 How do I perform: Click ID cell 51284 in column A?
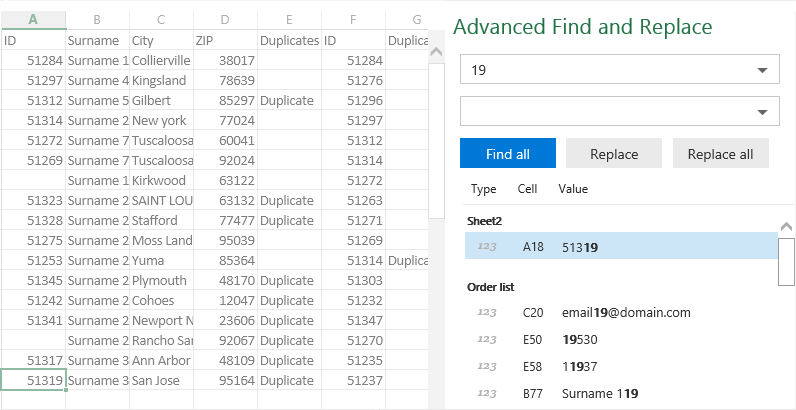pyautogui.click(x=34, y=60)
